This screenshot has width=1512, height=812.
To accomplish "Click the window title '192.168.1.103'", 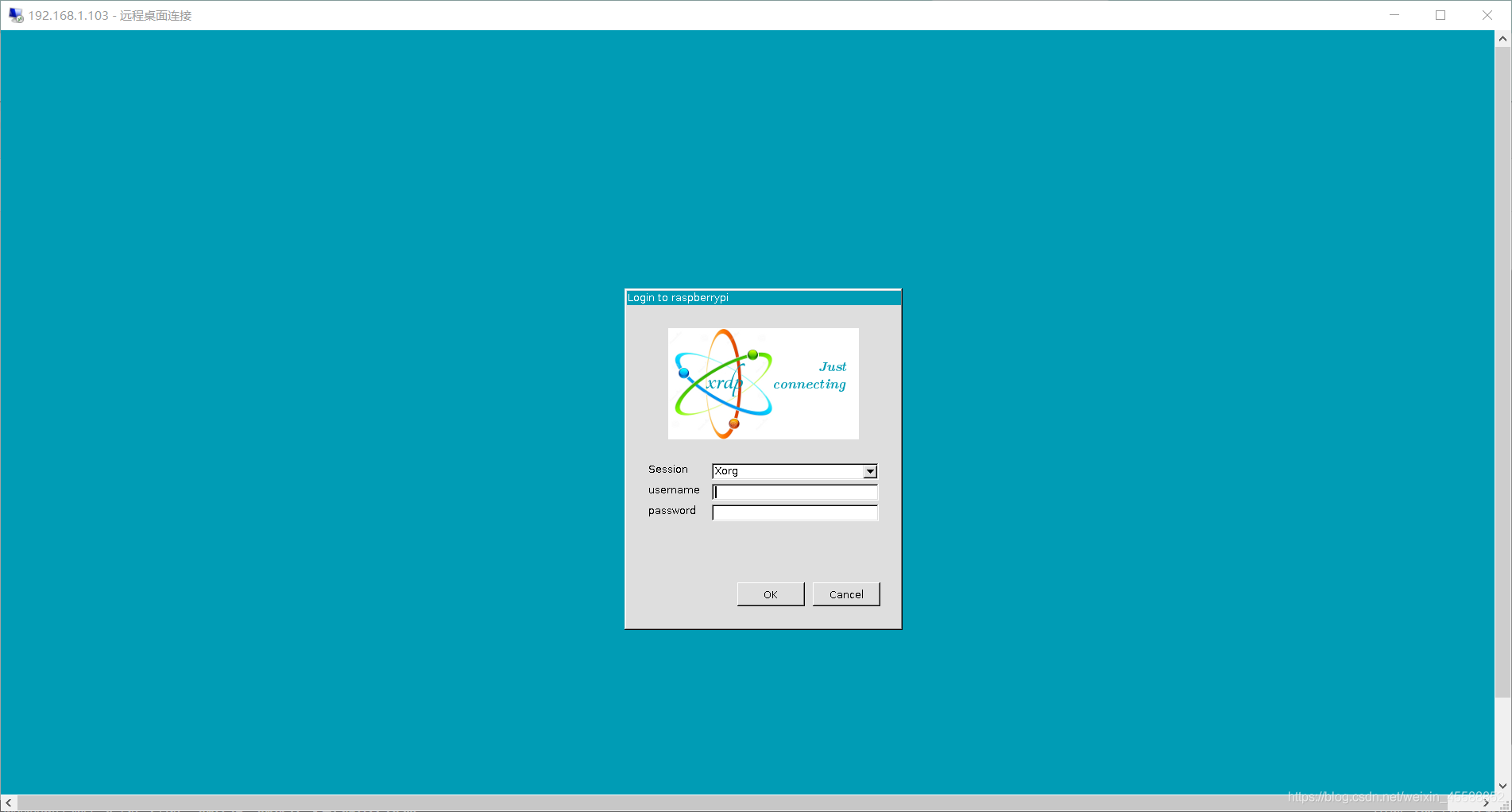I will click(x=68, y=15).
